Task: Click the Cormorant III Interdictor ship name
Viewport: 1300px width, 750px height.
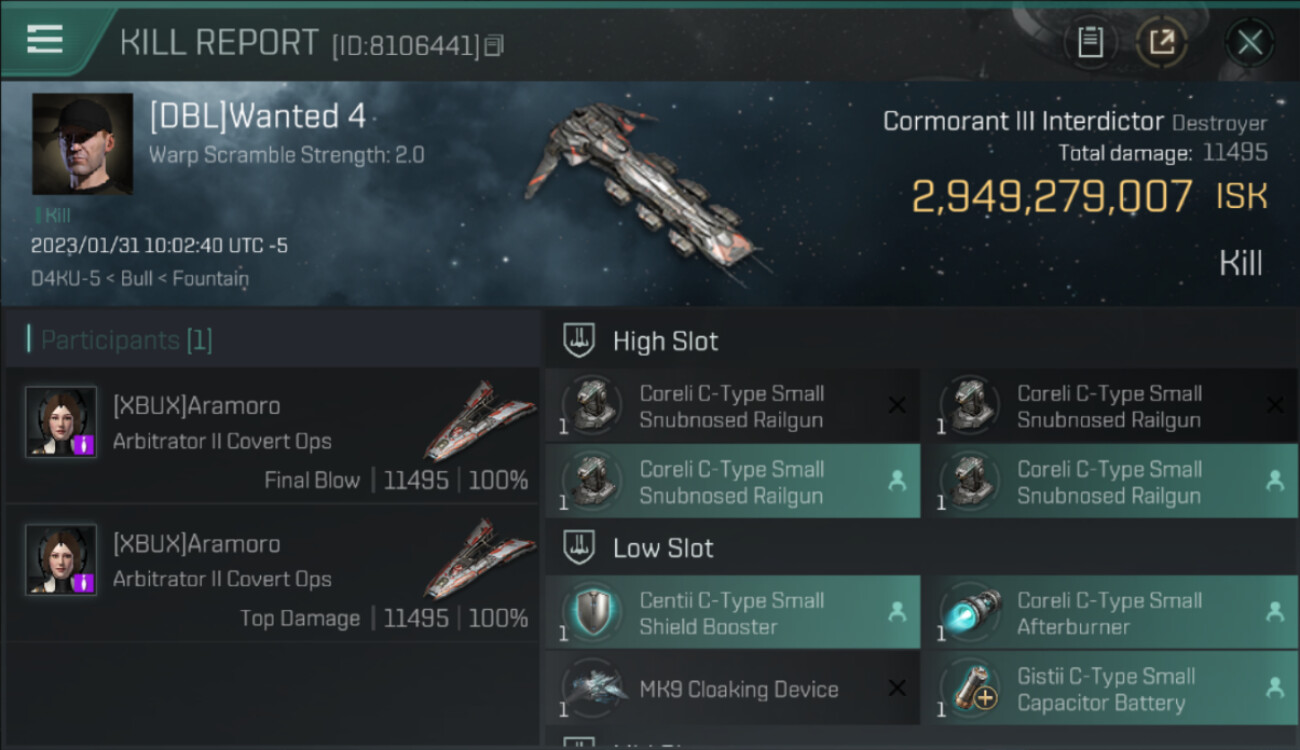Action: 1022,122
